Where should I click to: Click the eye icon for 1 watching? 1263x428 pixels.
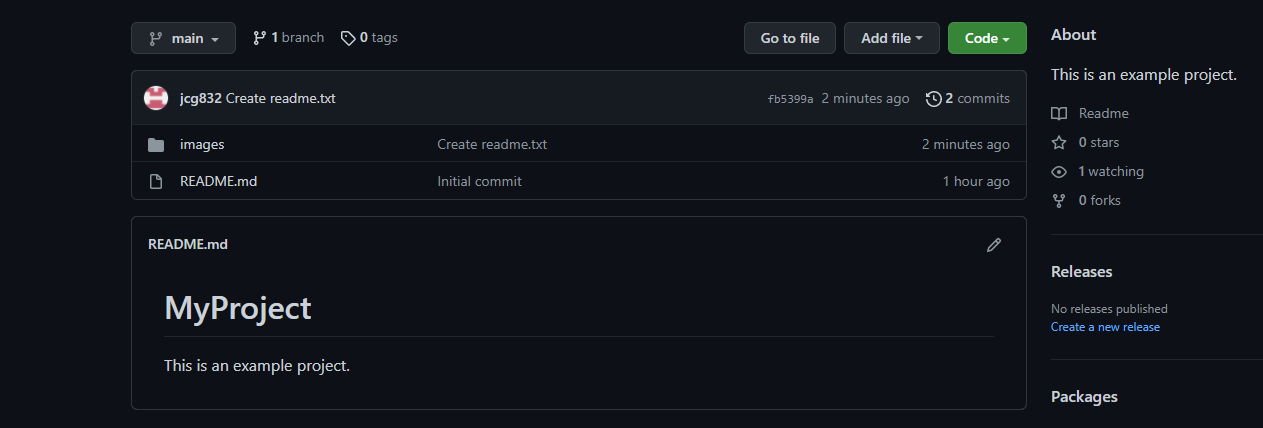[x=1059, y=172]
